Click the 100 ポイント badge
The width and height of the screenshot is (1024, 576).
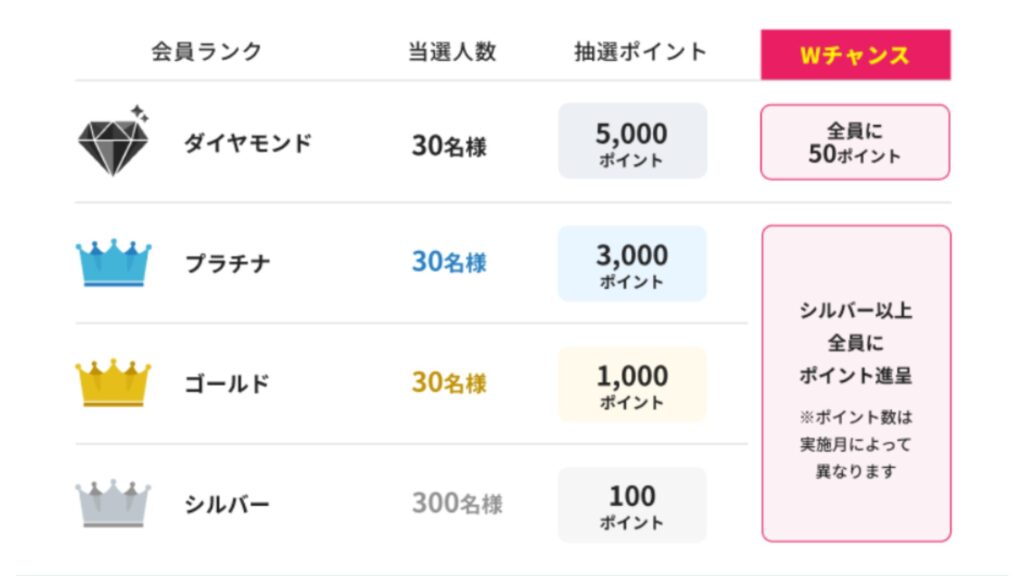pos(632,506)
